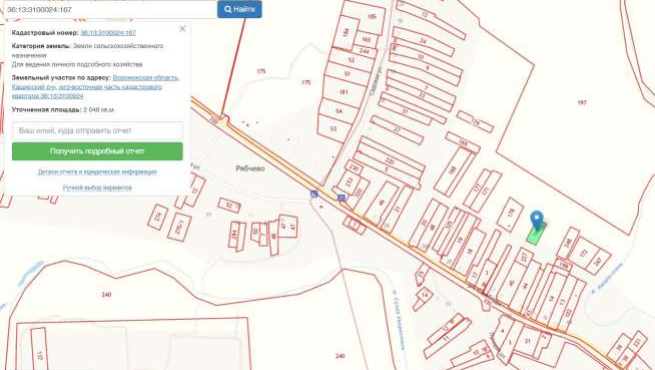This screenshot has width=655, height=370.
Task: Click the left blue bus stop icon
Action: coord(314,194)
